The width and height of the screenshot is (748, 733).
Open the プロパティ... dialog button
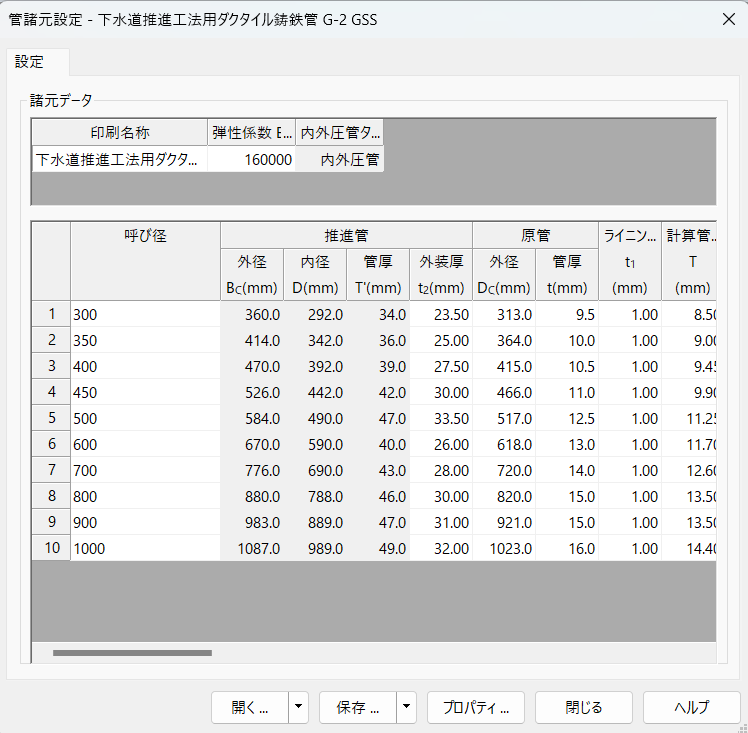click(475, 707)
